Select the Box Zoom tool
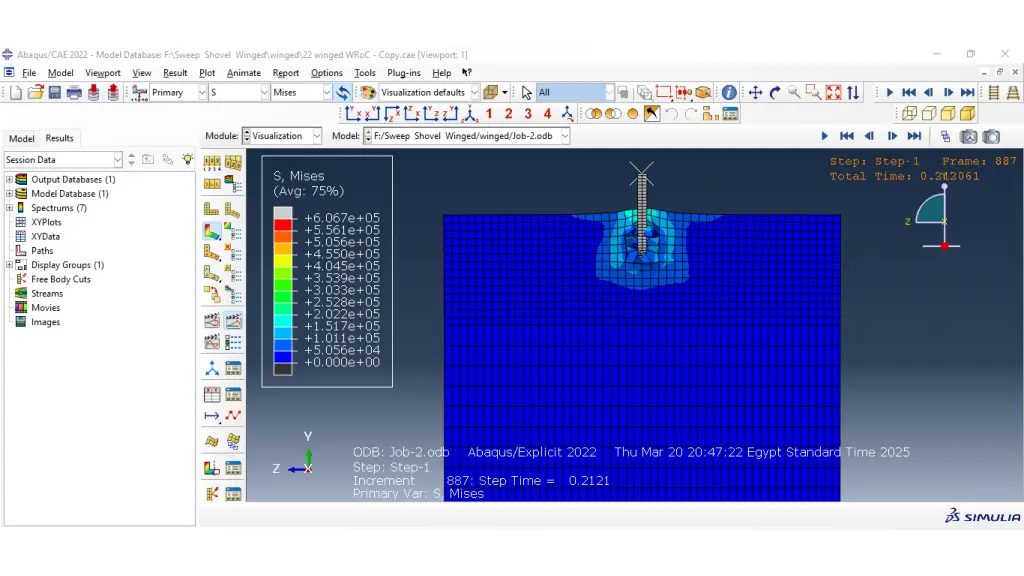The image size is (1024, 576). click(x=813, y=93)
